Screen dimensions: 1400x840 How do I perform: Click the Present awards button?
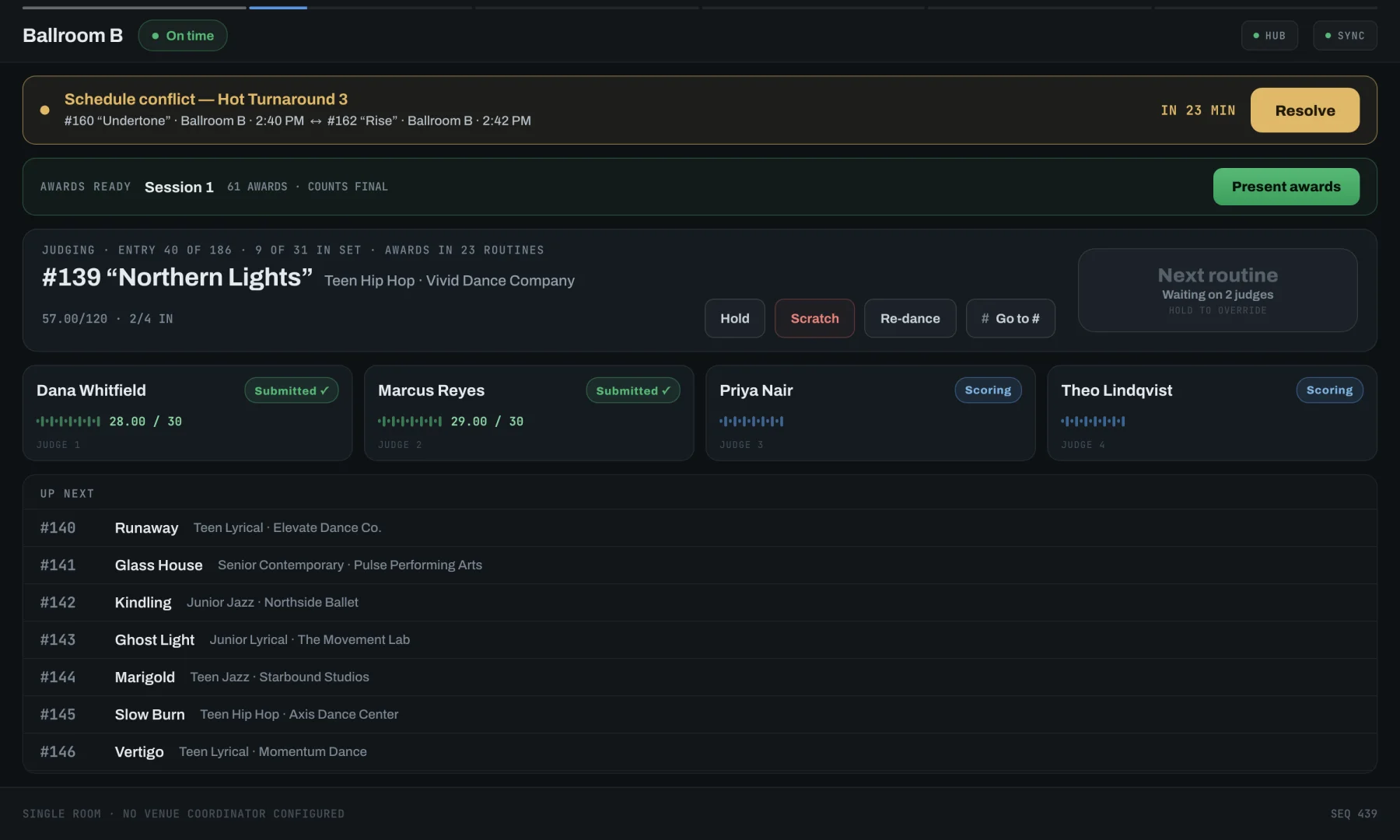(1286, 187)
